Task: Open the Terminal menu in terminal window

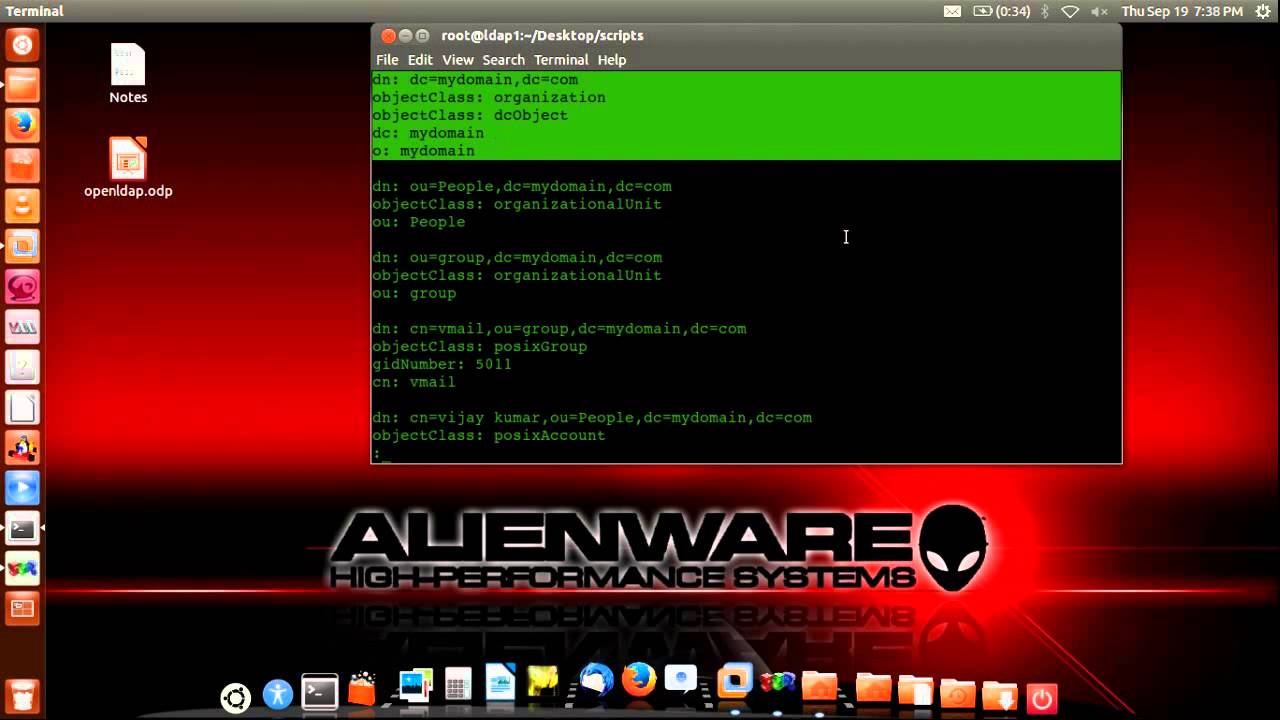Action: click(x=561, y=60)
